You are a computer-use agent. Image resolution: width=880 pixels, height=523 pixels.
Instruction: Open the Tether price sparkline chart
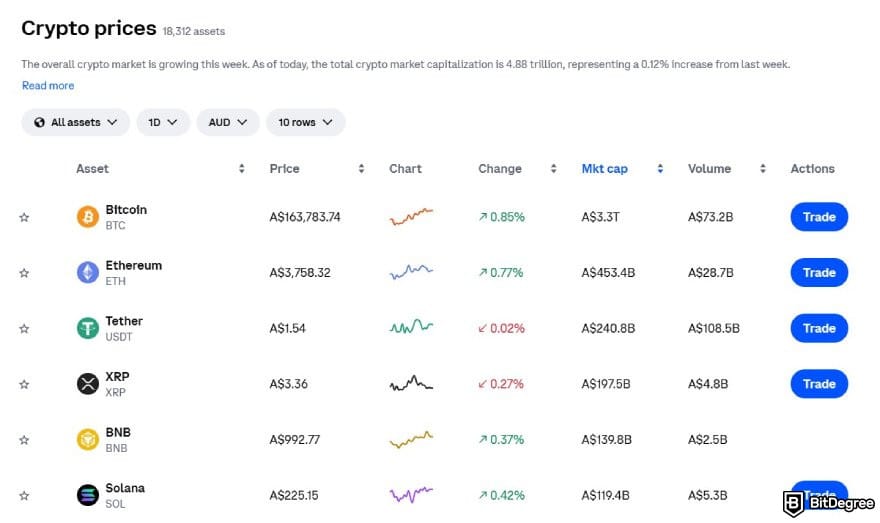(x=411, y=327)
